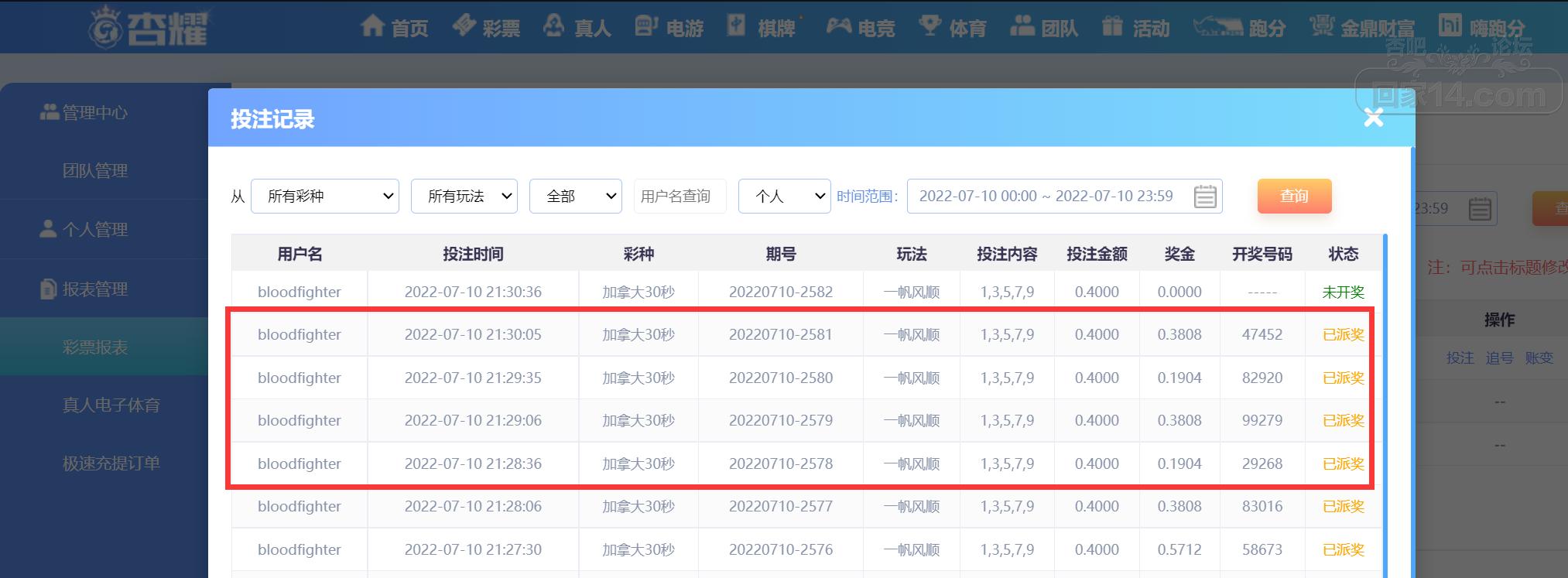The image size is (1568, 578).
Task: Click 账变 link in background operations column
Action: tap(1539, 357)
